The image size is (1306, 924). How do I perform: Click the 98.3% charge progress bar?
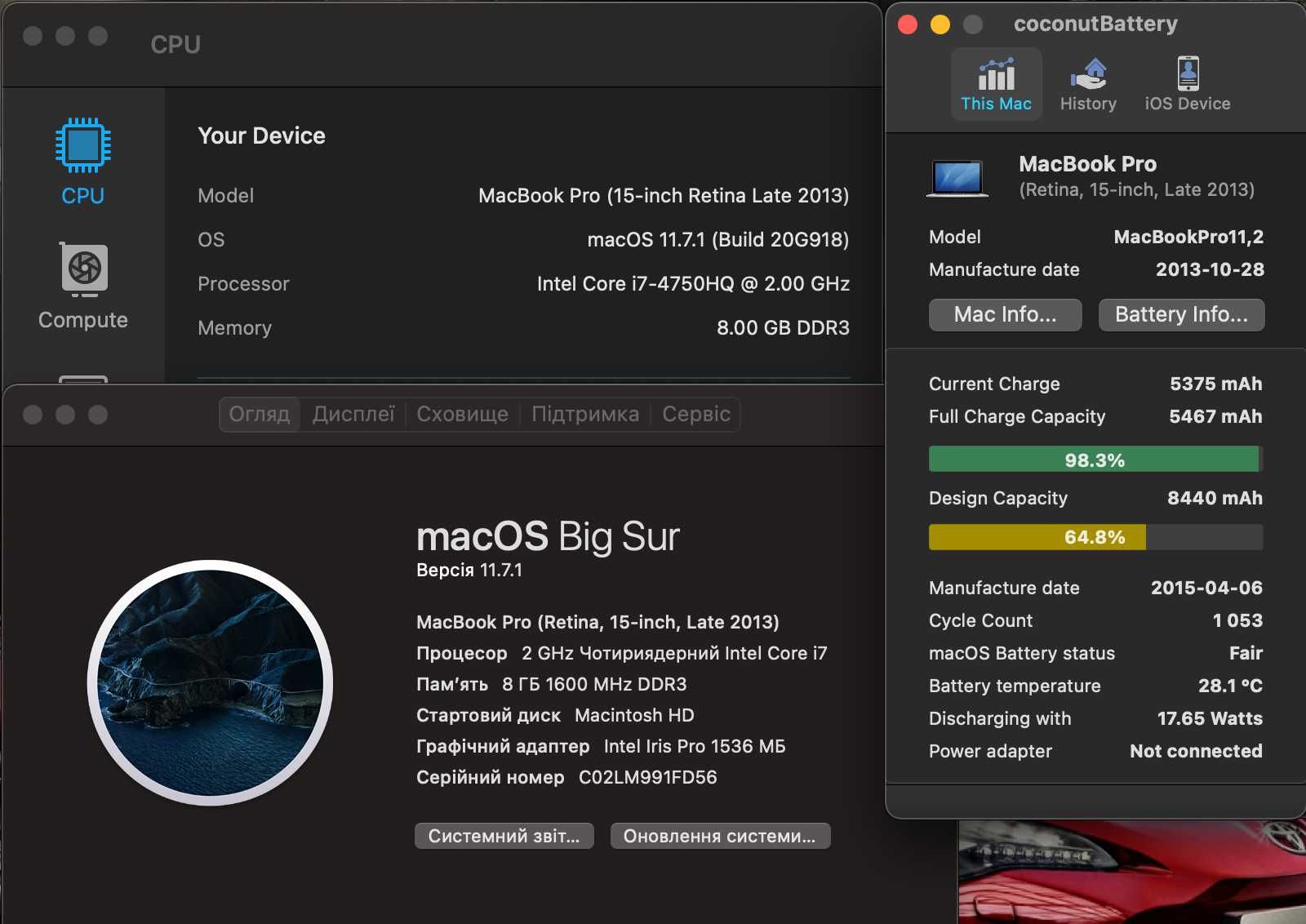tap(1095, 459)
